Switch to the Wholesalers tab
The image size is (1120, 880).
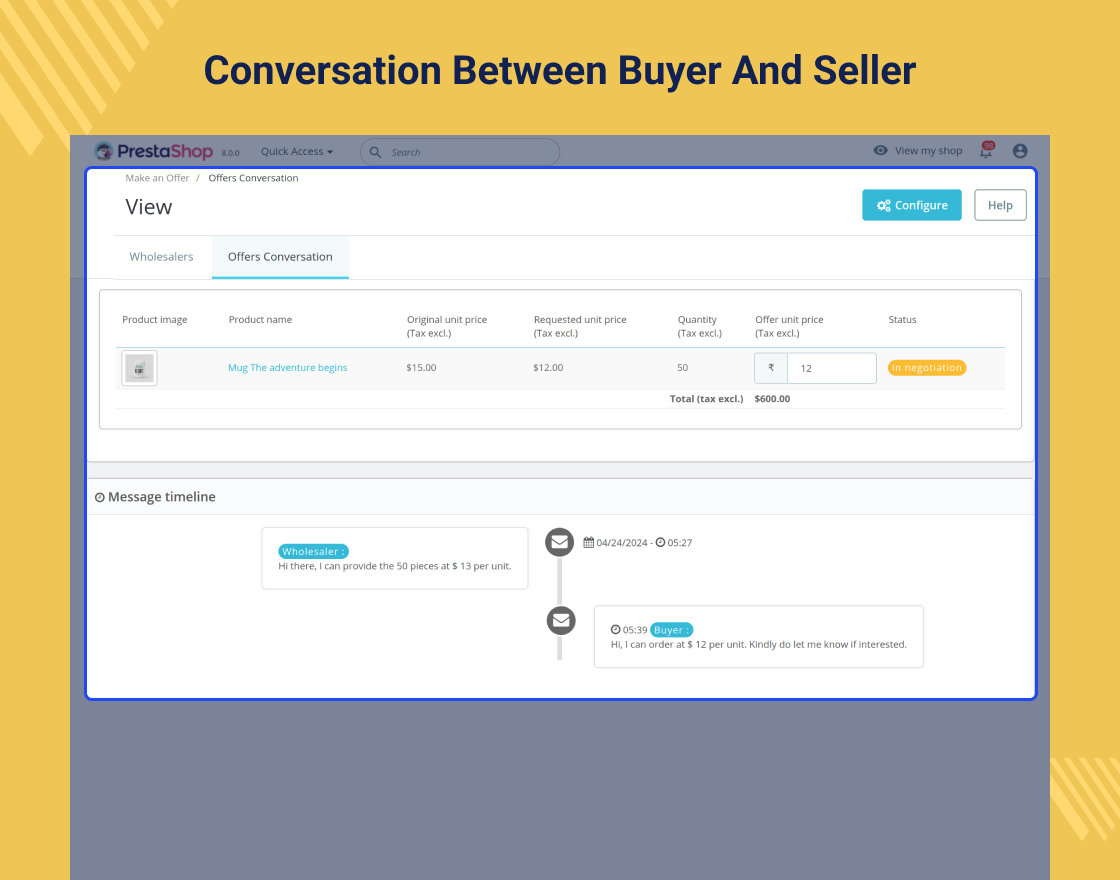click(x=161, y=256)
